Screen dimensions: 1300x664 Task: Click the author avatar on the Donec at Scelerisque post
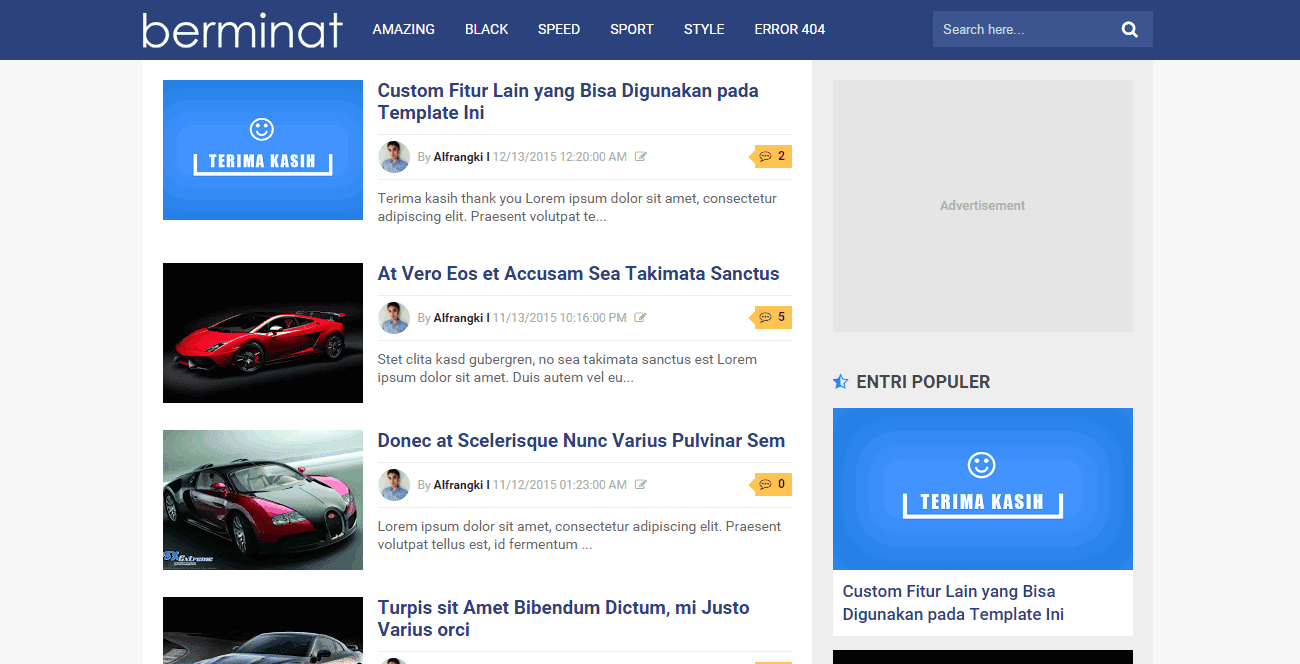[x=394, y=485]
